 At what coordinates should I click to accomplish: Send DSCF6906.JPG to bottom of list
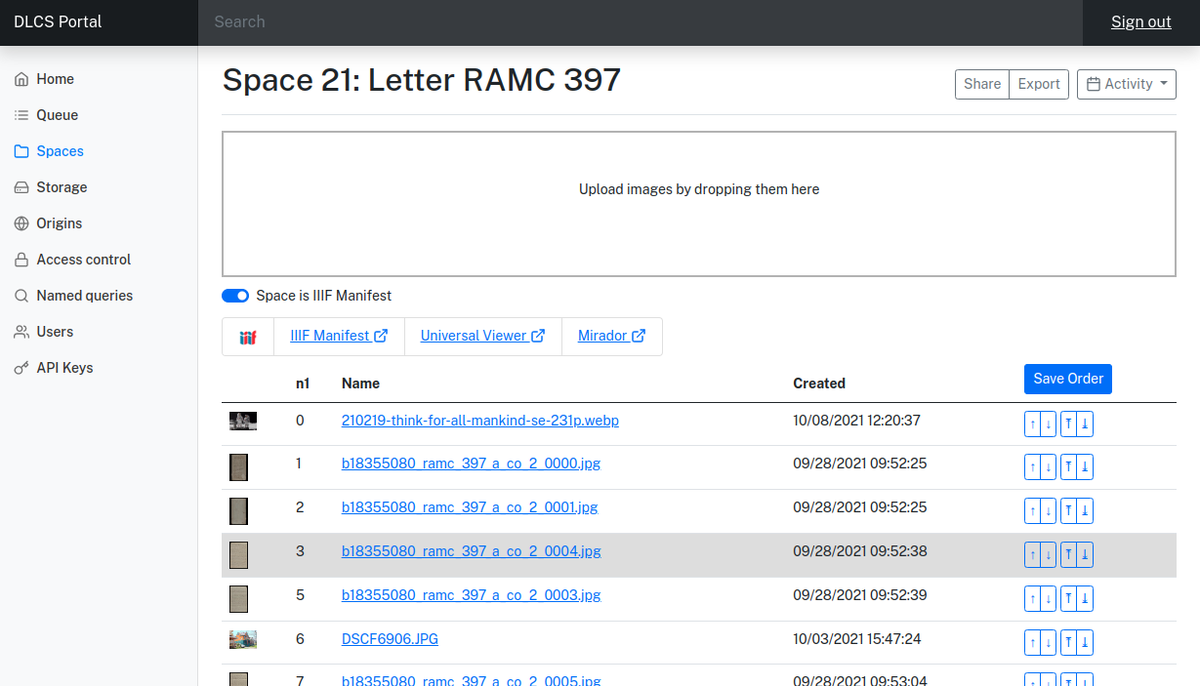click(x=1085, y=643)
